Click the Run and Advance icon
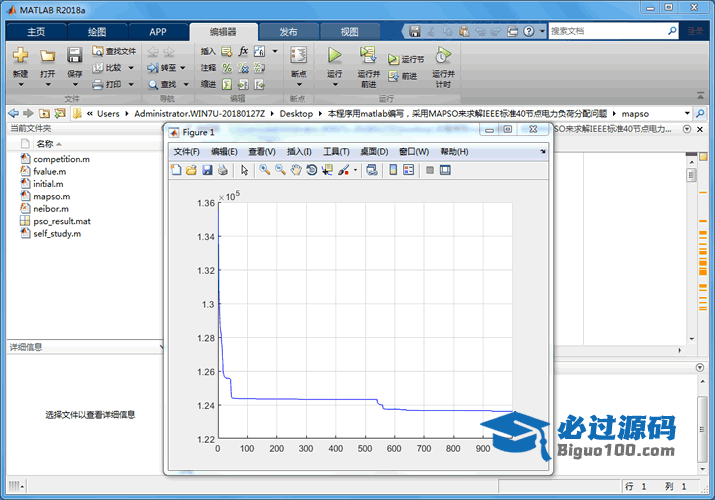 click(x=368, y=55)
